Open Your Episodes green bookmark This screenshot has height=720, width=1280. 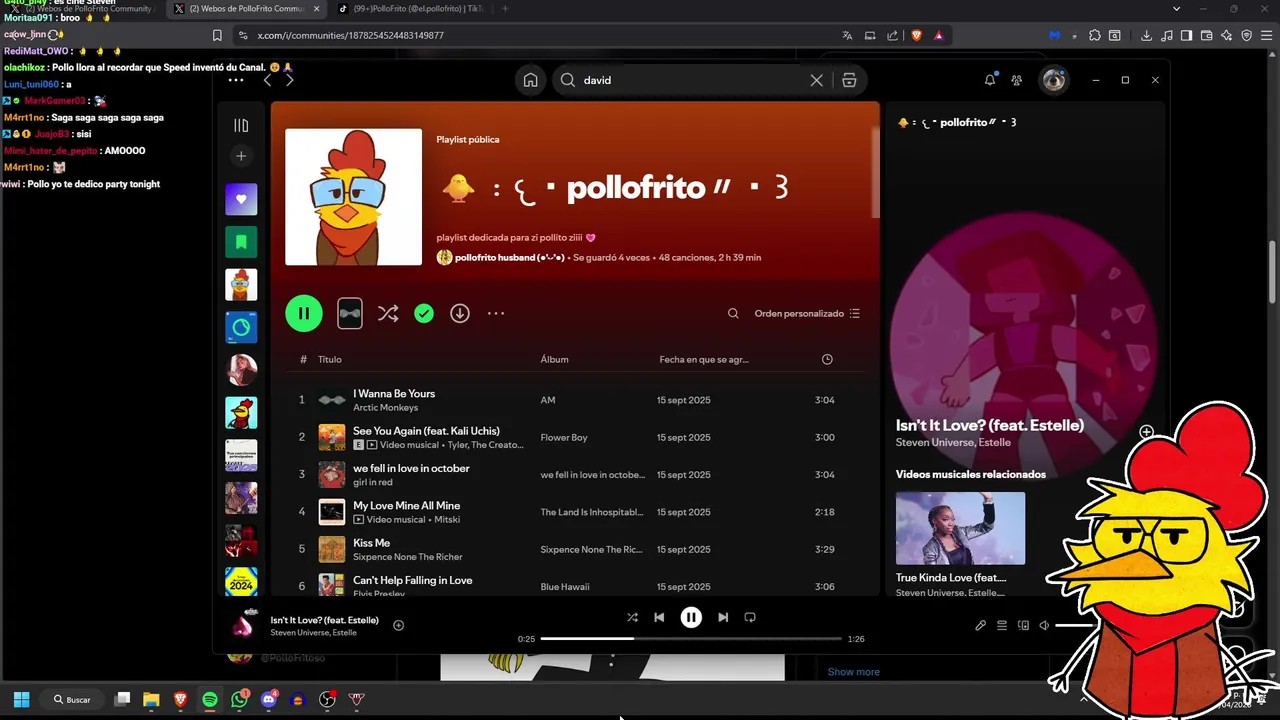[241, 242]
